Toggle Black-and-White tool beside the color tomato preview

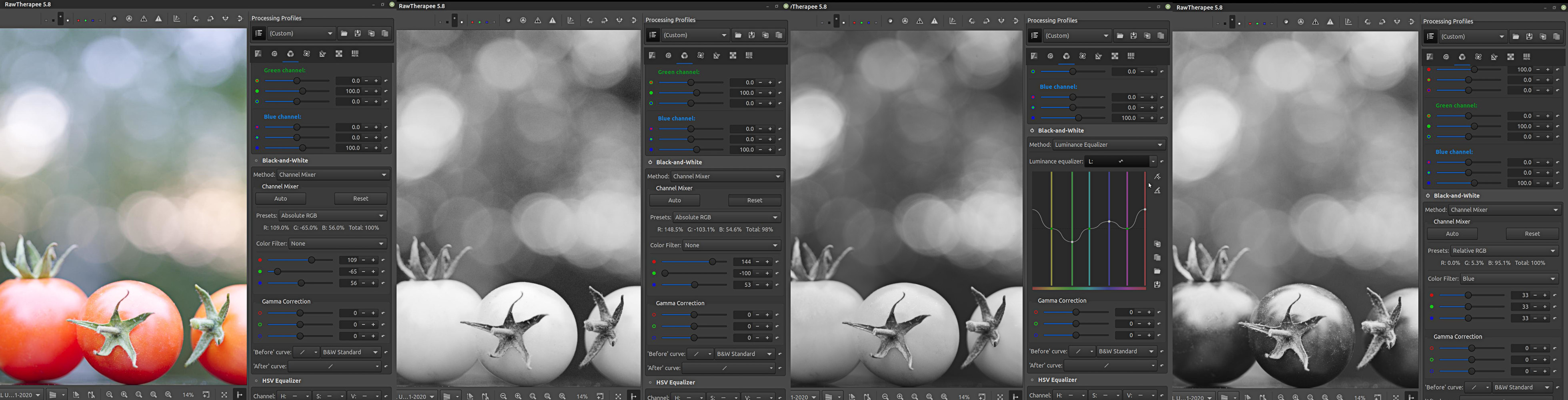[x=256, y=161]
